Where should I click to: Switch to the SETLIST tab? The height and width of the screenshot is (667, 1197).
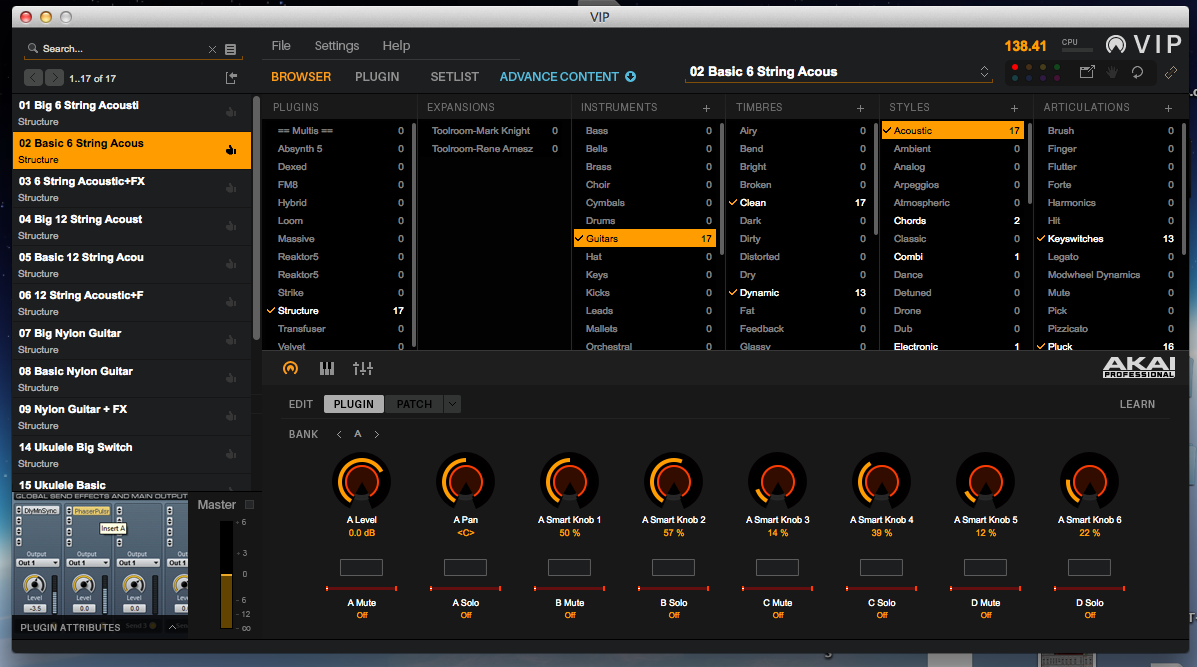454,76
